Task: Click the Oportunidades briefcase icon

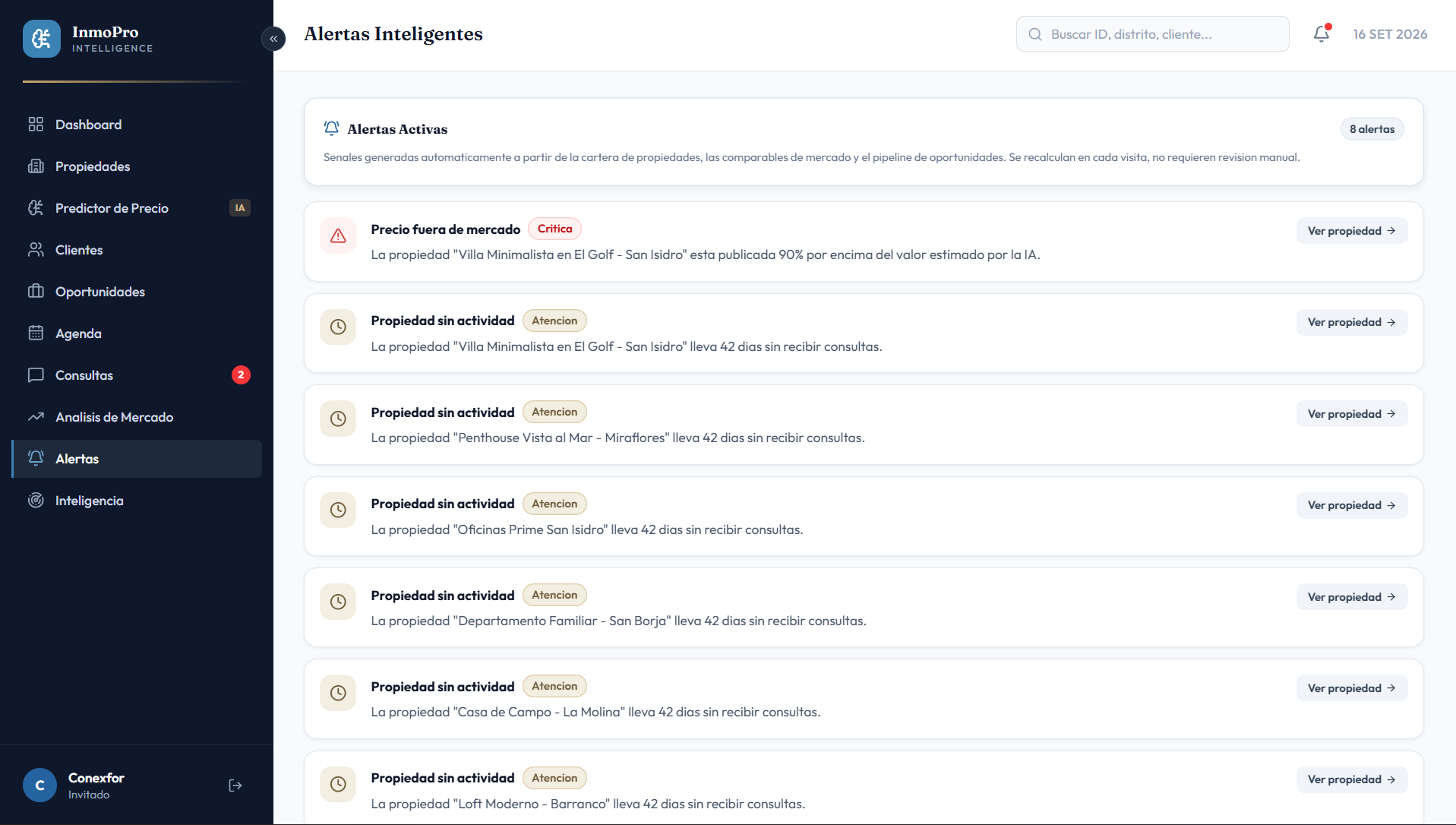Action: [36, 291]
